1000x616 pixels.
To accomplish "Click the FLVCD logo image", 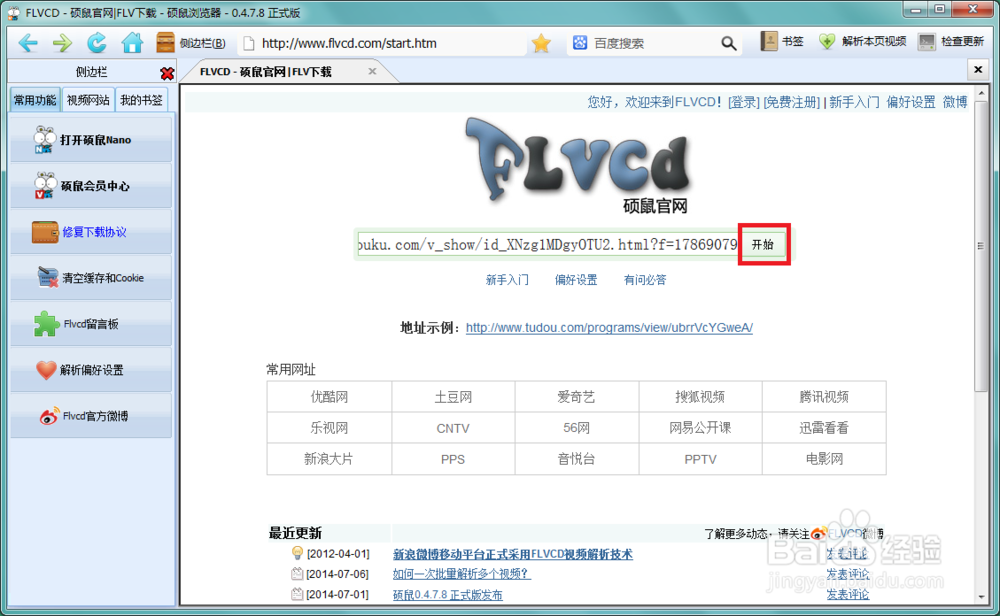I will [578, 166].
